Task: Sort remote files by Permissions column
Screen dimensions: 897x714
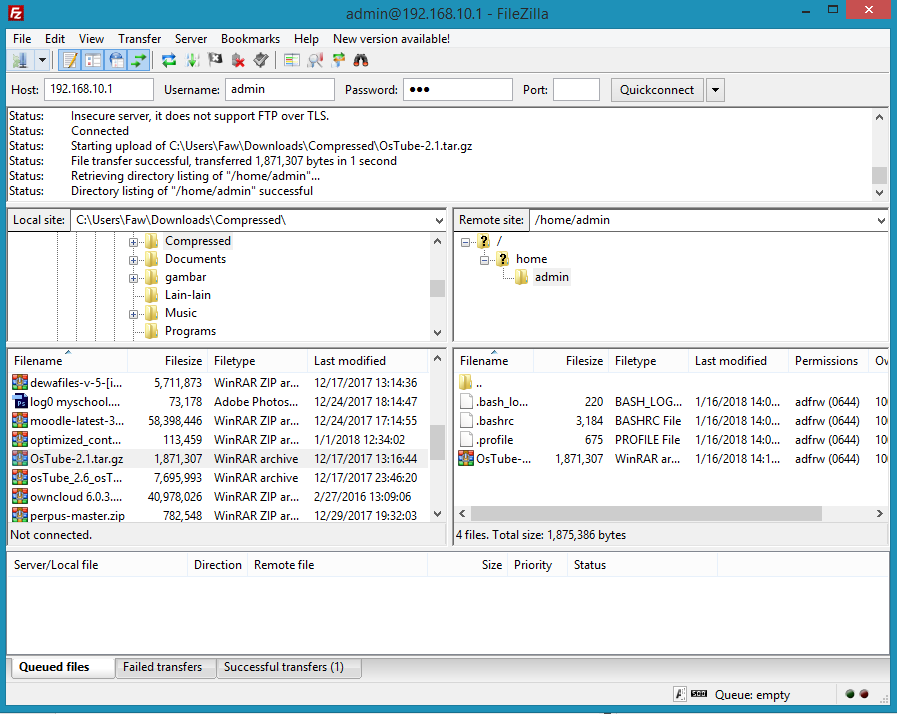Action: pyautogui.click(x=828, y=361)
